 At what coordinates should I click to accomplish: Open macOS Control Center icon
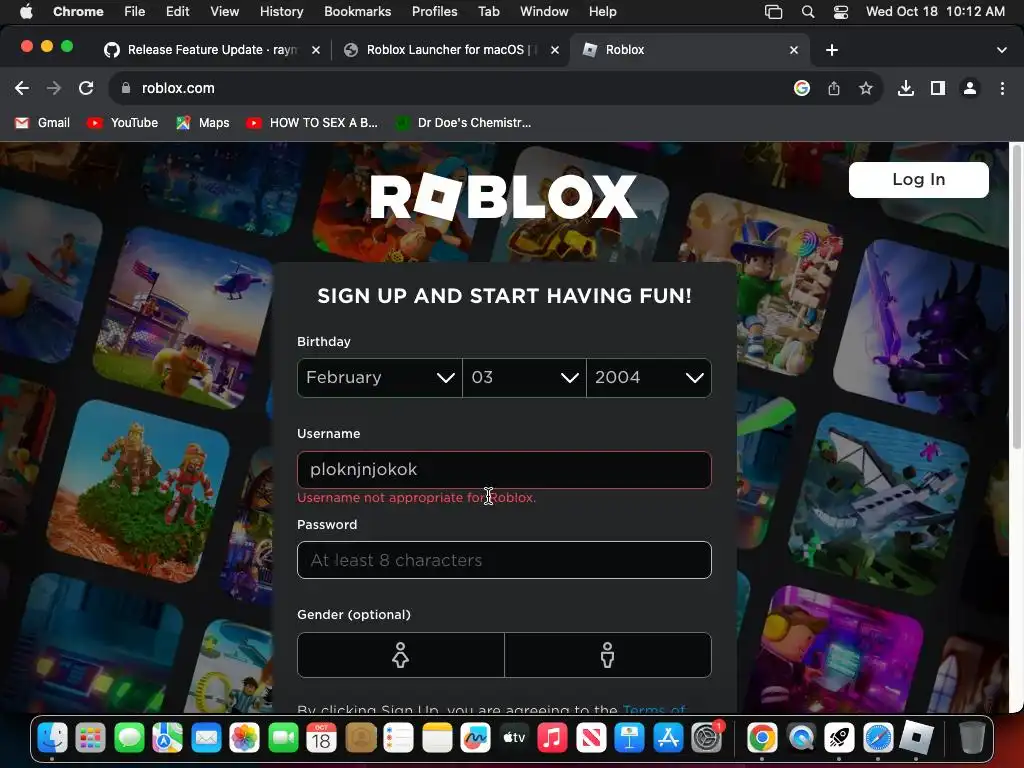(840, 12)
